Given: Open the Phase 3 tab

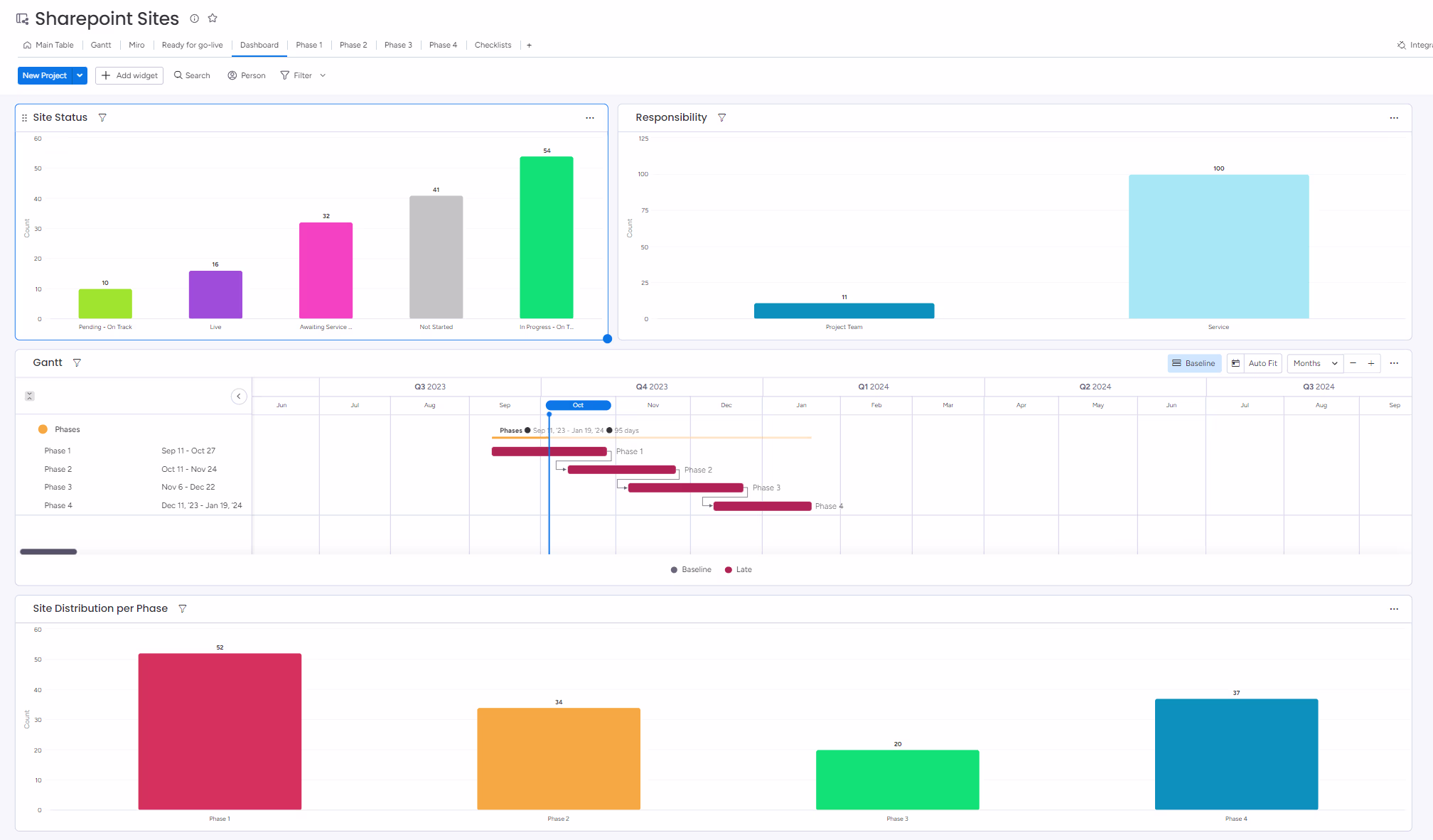Looking at the screenshot, I should click(398, 45).
